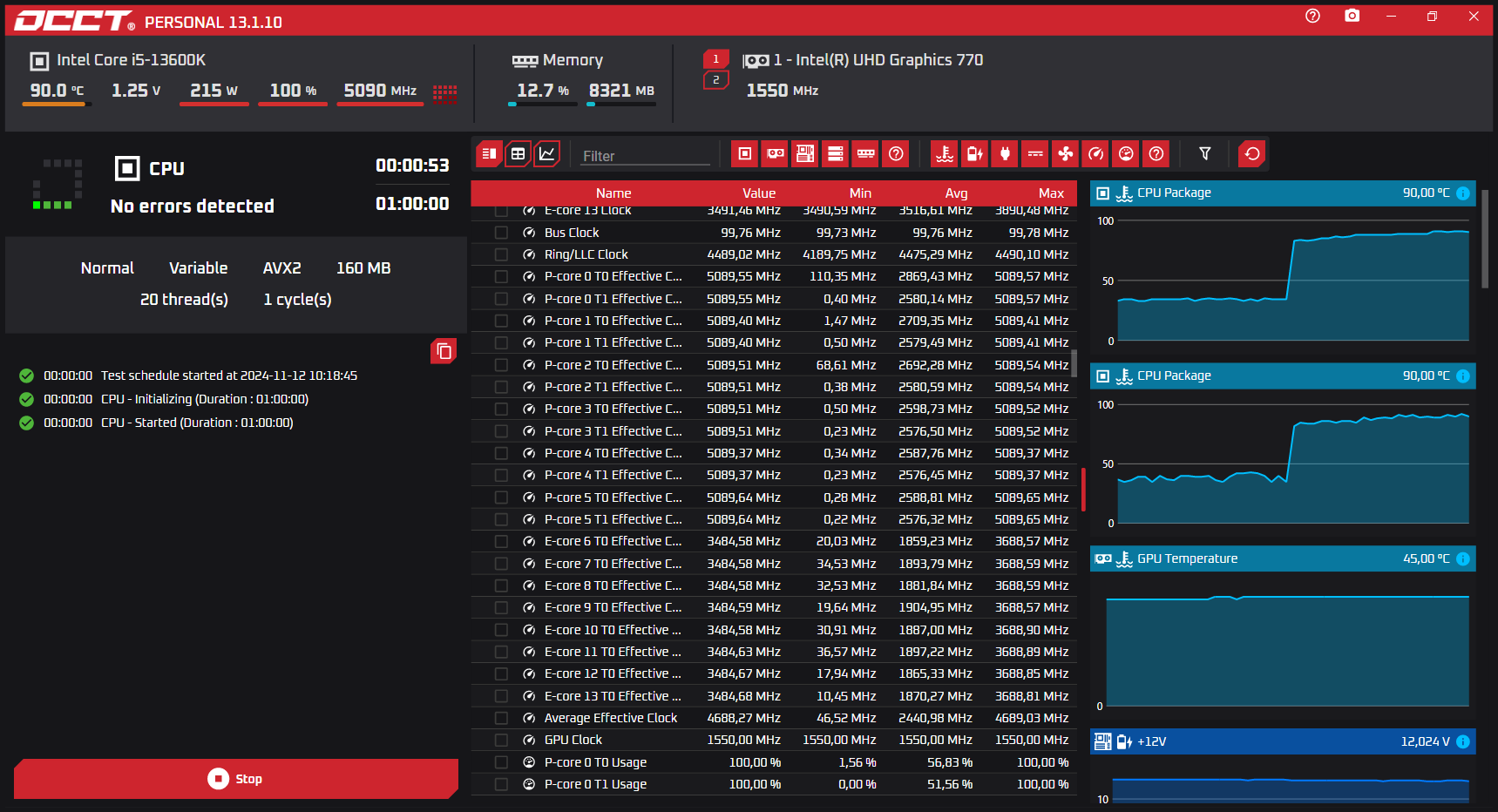Toggle the GPU hardware sensor filter
1498x812 pixels.
pos(775,154)
